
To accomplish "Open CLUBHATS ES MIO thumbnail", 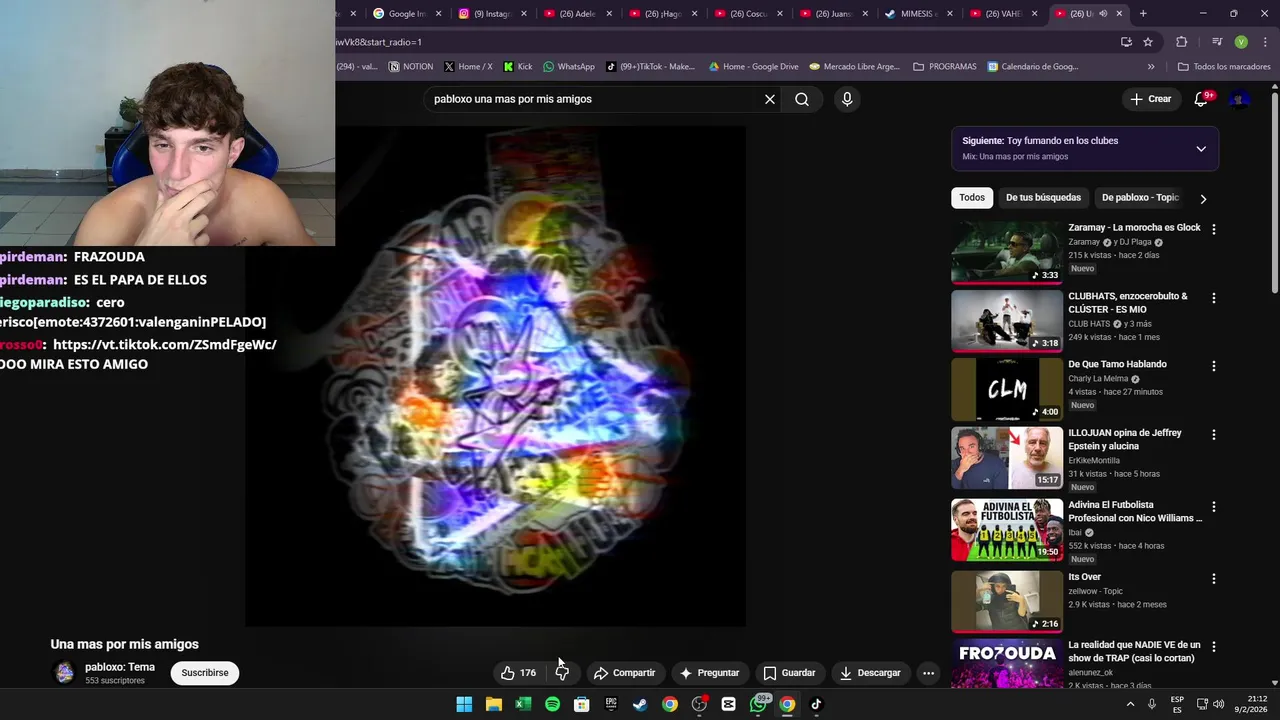I will (1007, 321).
